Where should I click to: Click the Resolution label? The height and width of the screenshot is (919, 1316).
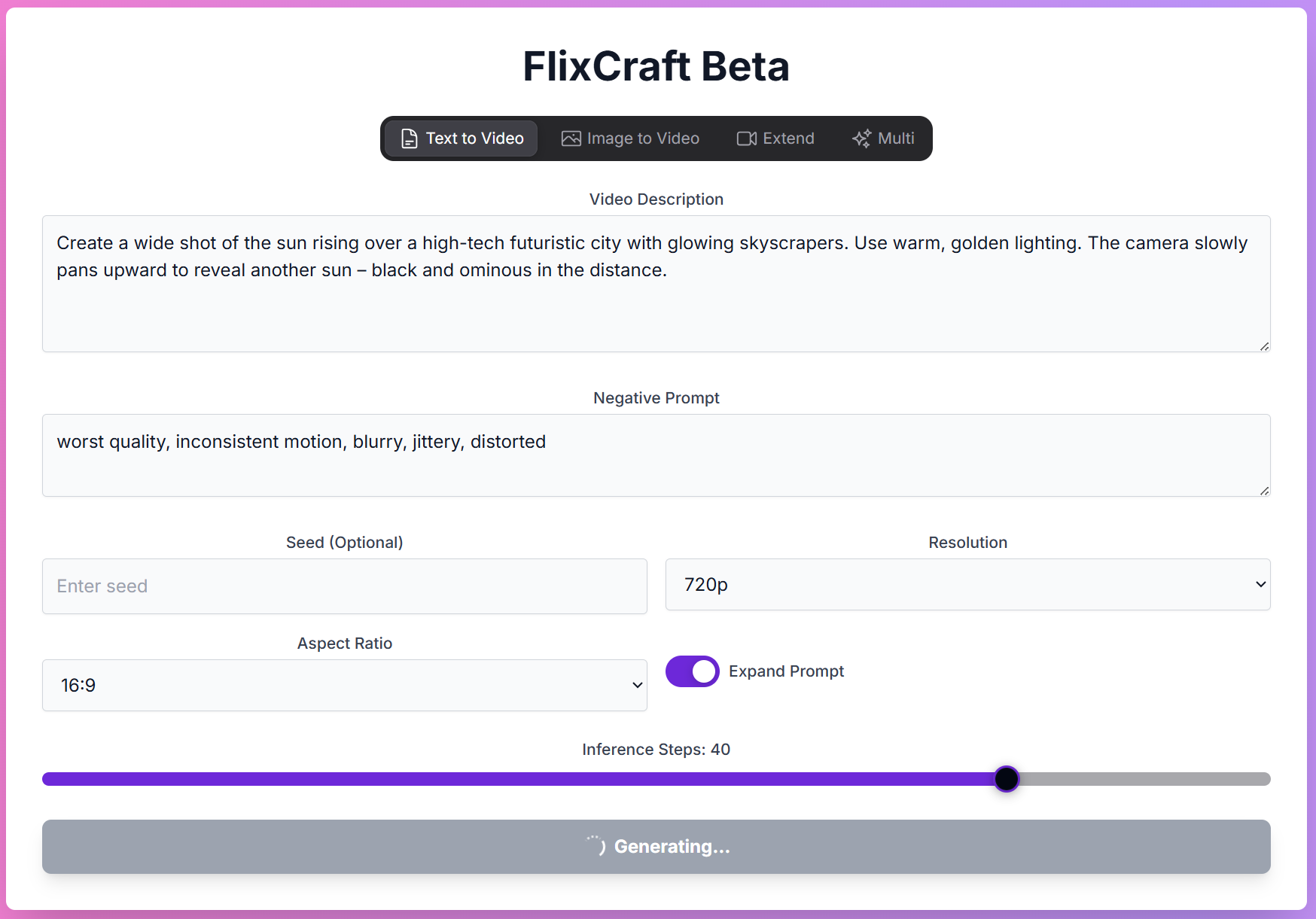click(968, 543)
